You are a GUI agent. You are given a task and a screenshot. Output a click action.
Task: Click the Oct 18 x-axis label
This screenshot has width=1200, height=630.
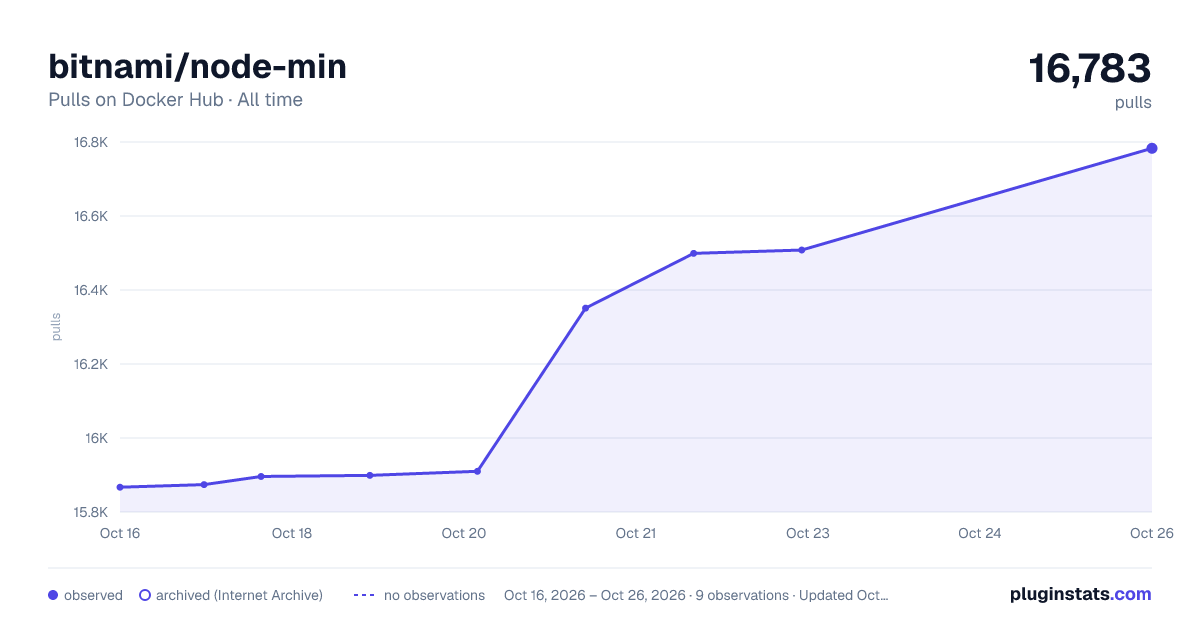tap(292, 533)
